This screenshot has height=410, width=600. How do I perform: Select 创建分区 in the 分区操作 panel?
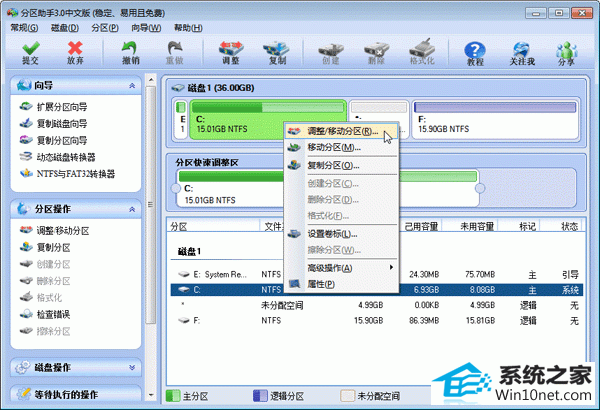click(x=45, y=264)
